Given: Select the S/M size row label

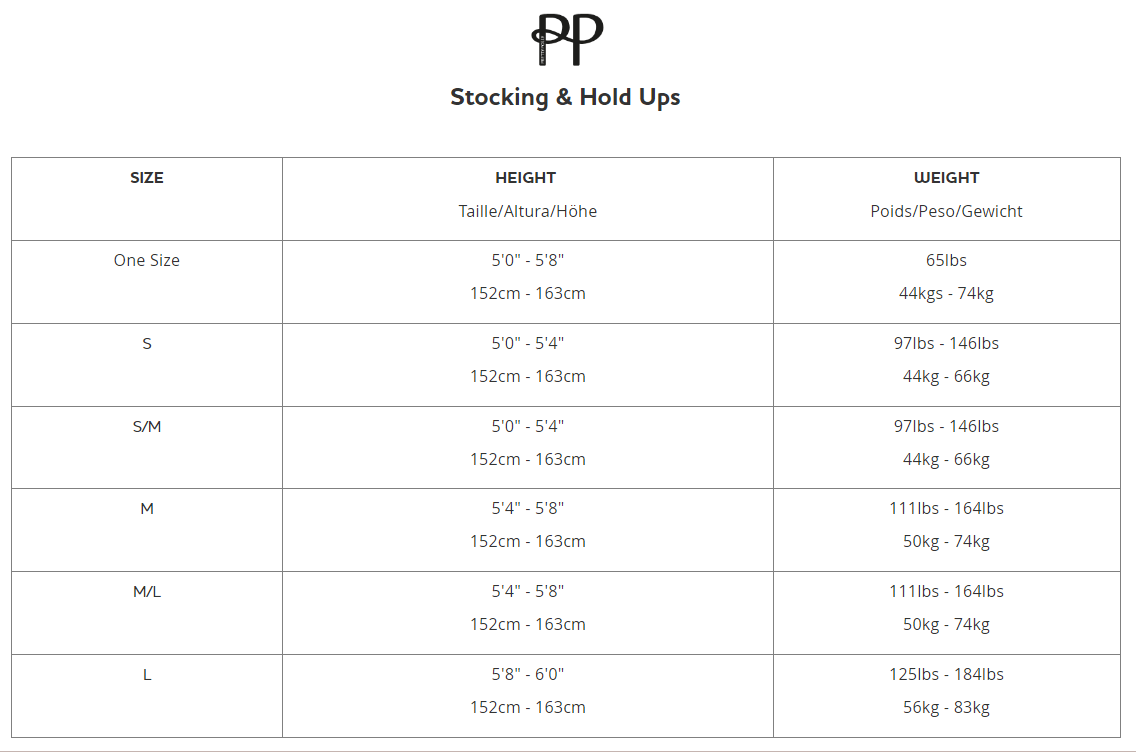Looking at the screenshot, I should click(x=147, y=426).
